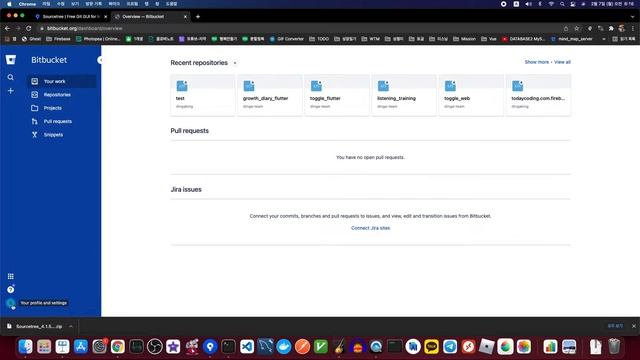Open your profile and settings avatar

click(x=11, y=303)
